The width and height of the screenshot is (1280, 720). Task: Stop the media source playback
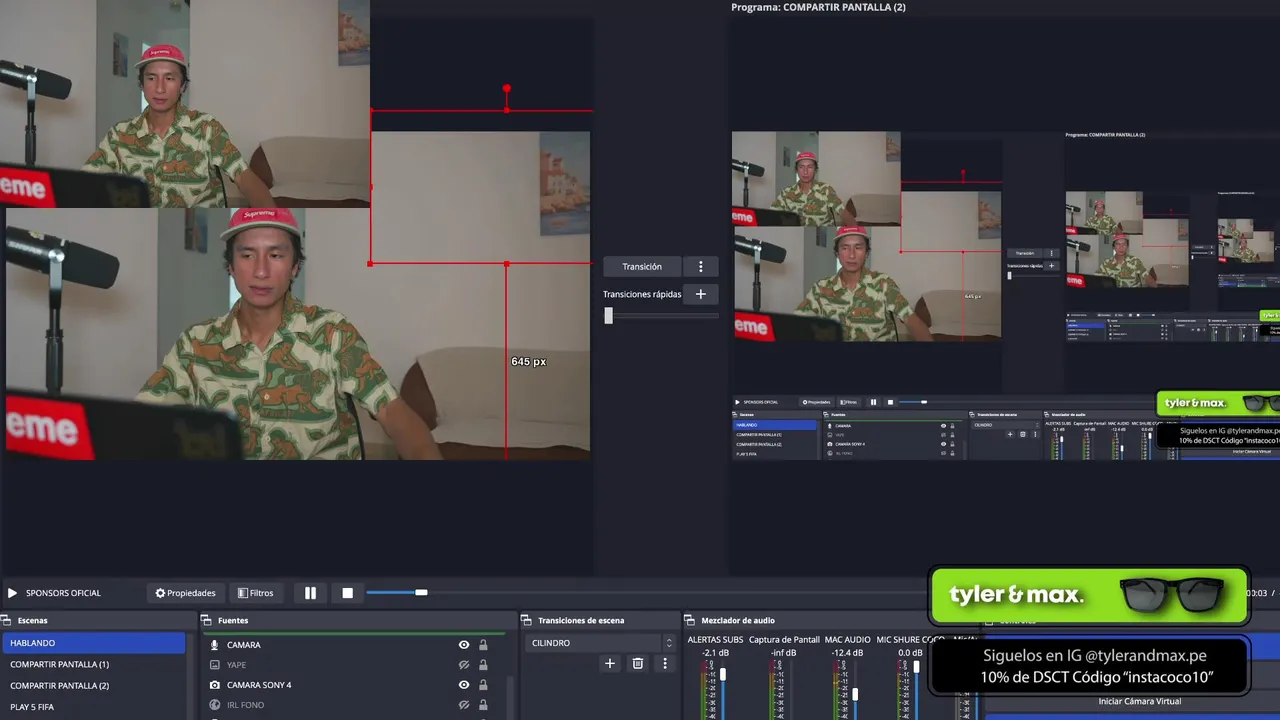pyautogui.click(x=347, y=593)
